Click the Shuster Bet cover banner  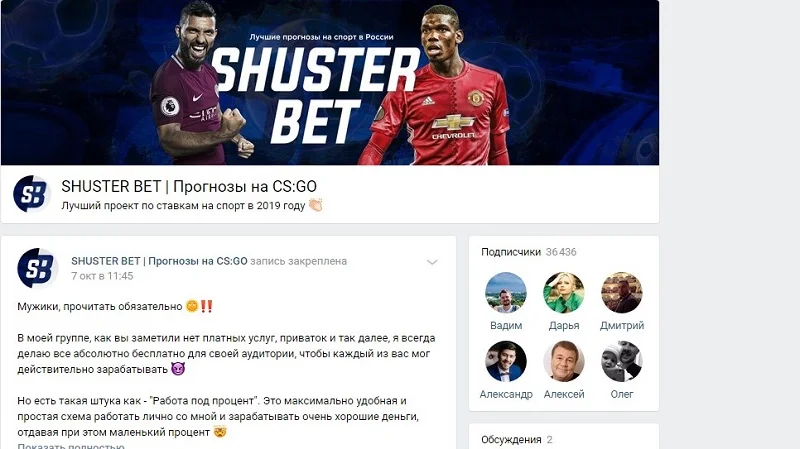(x=330, y=82)
